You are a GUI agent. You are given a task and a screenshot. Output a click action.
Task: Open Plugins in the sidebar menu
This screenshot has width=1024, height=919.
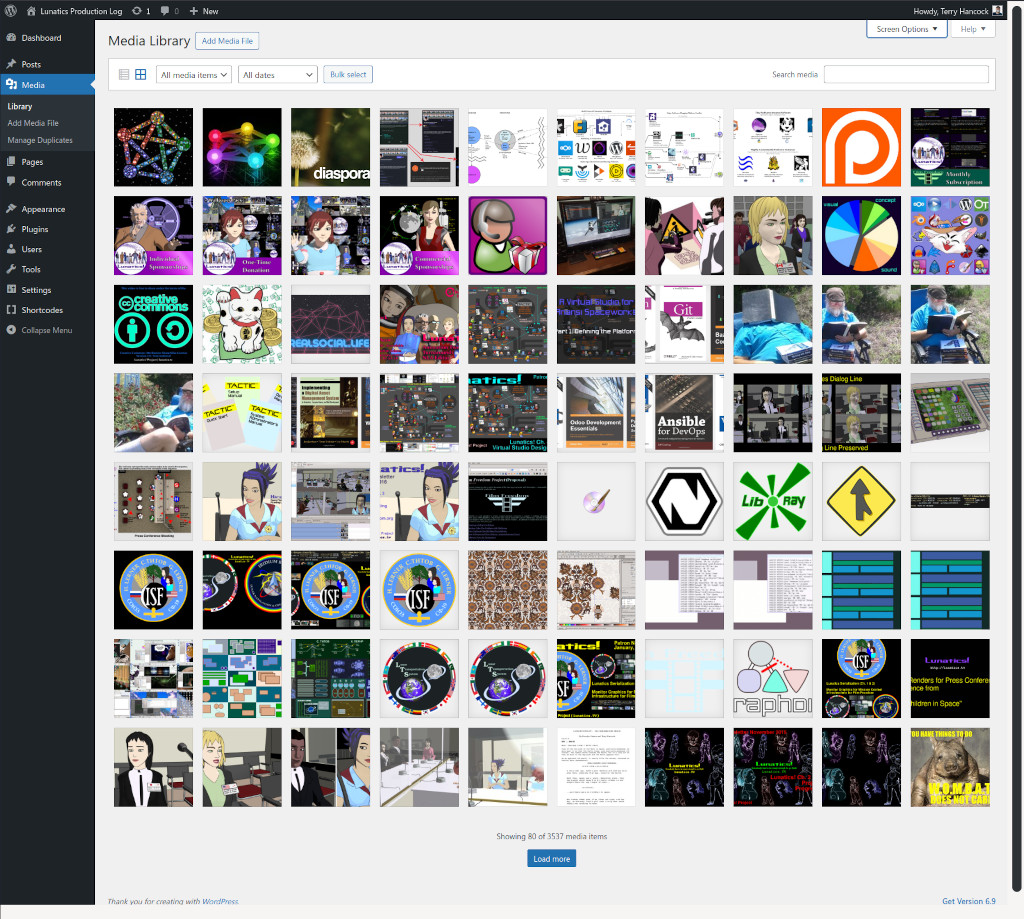pyautogui.click(x=35, y=229)
